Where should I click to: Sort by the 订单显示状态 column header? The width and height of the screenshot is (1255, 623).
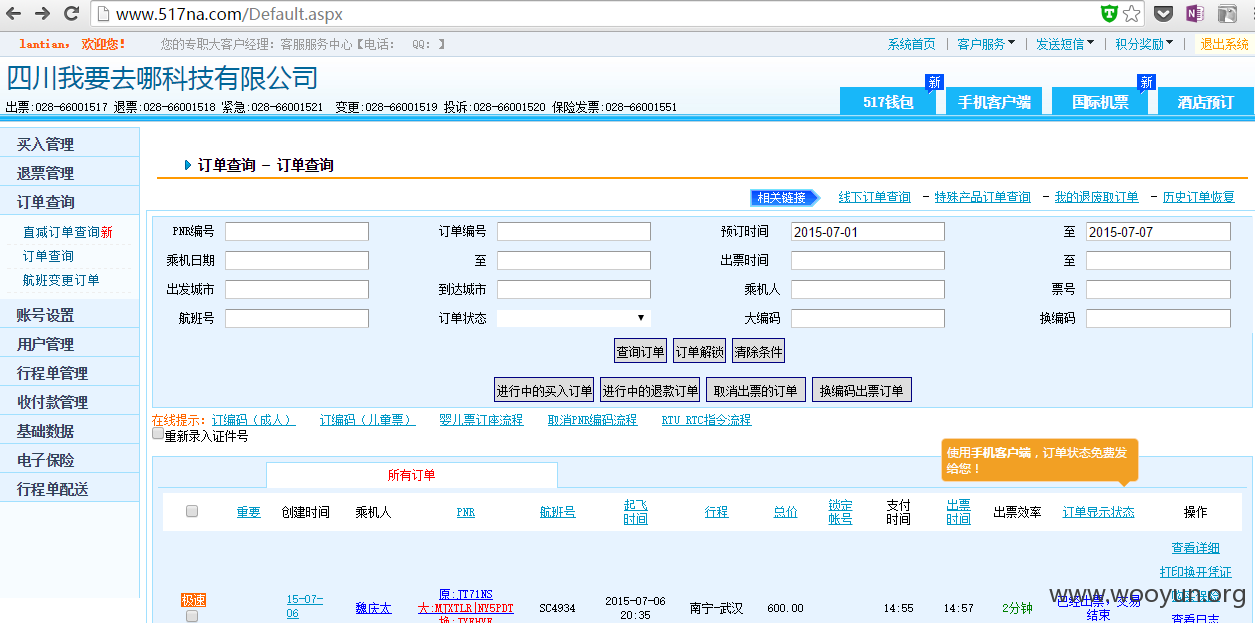tap(1098, 512)
